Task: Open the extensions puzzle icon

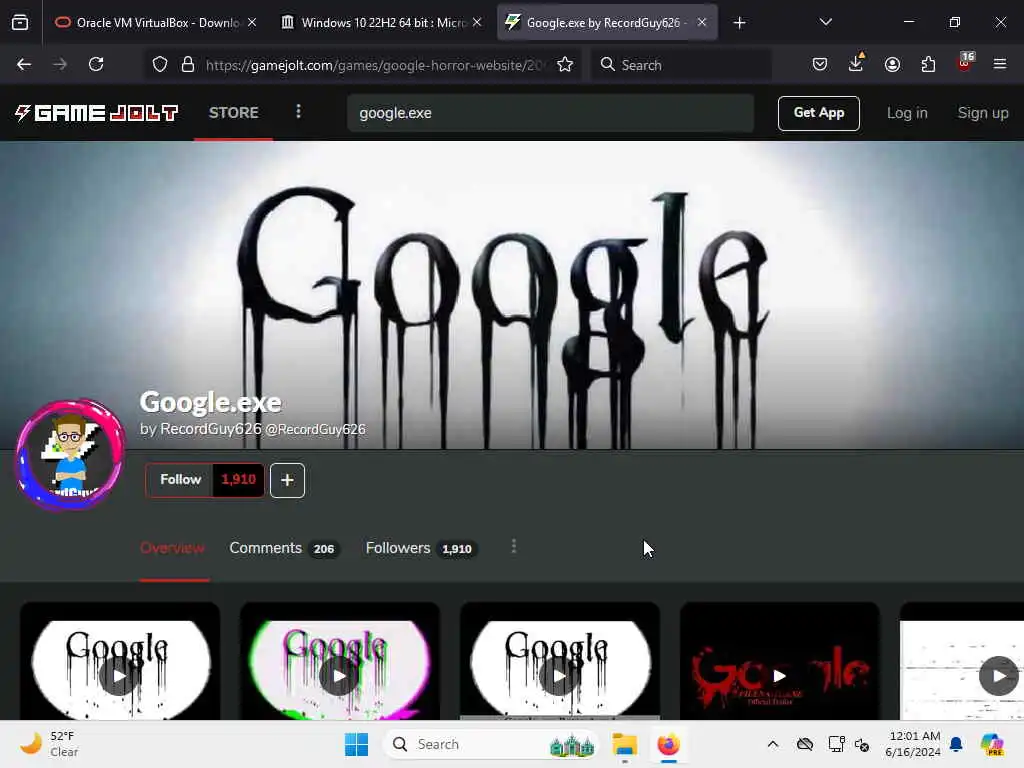Action: (928, 64)
